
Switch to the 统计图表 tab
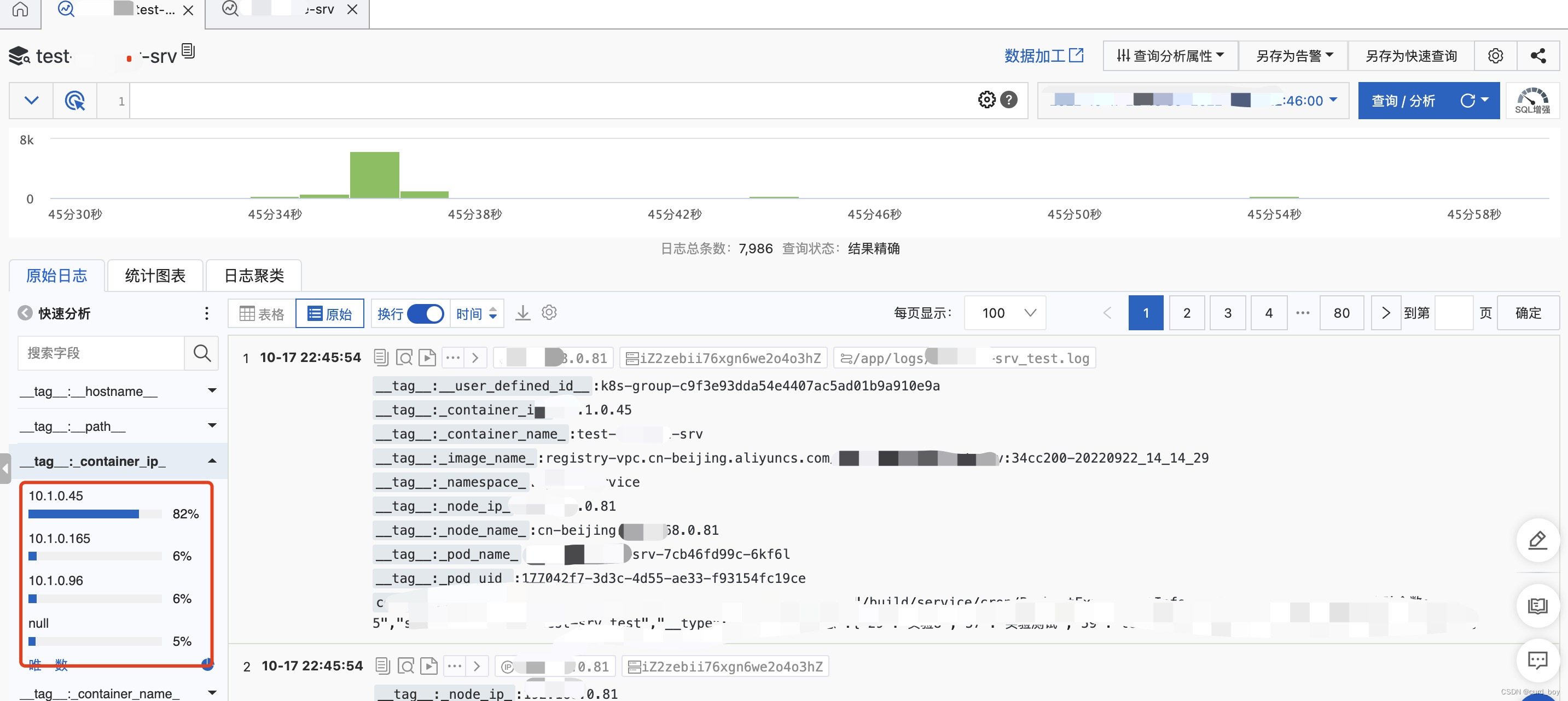(155, 276)
